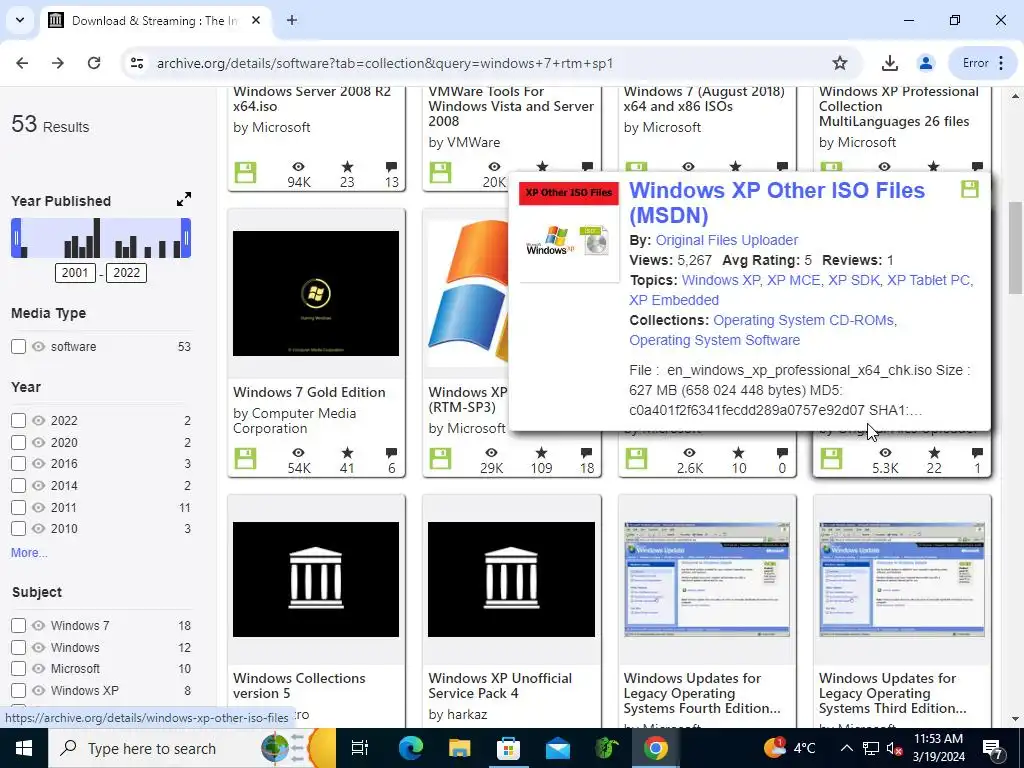Check the Microsoft subject filter

pos(18,669)
